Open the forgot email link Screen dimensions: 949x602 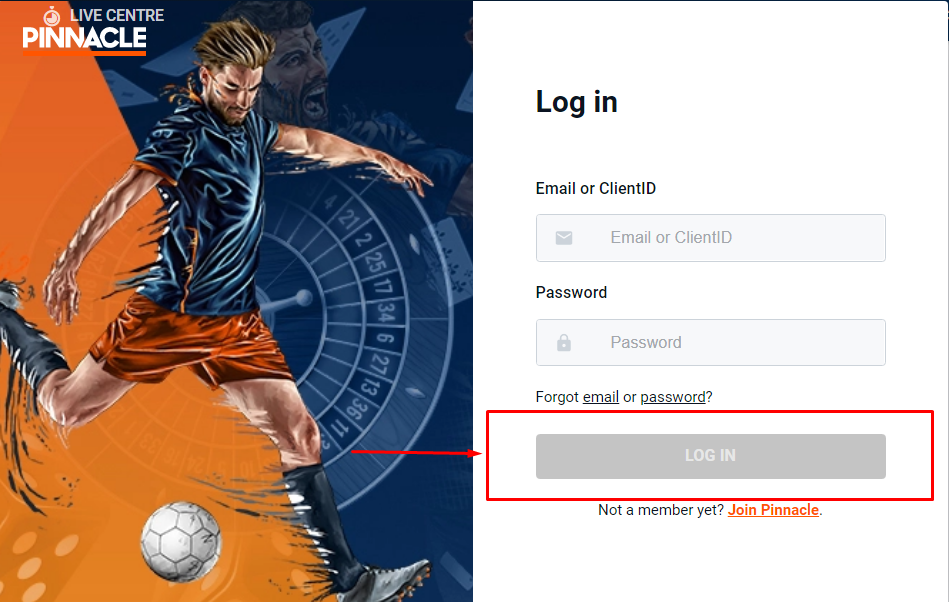[600, 397]
